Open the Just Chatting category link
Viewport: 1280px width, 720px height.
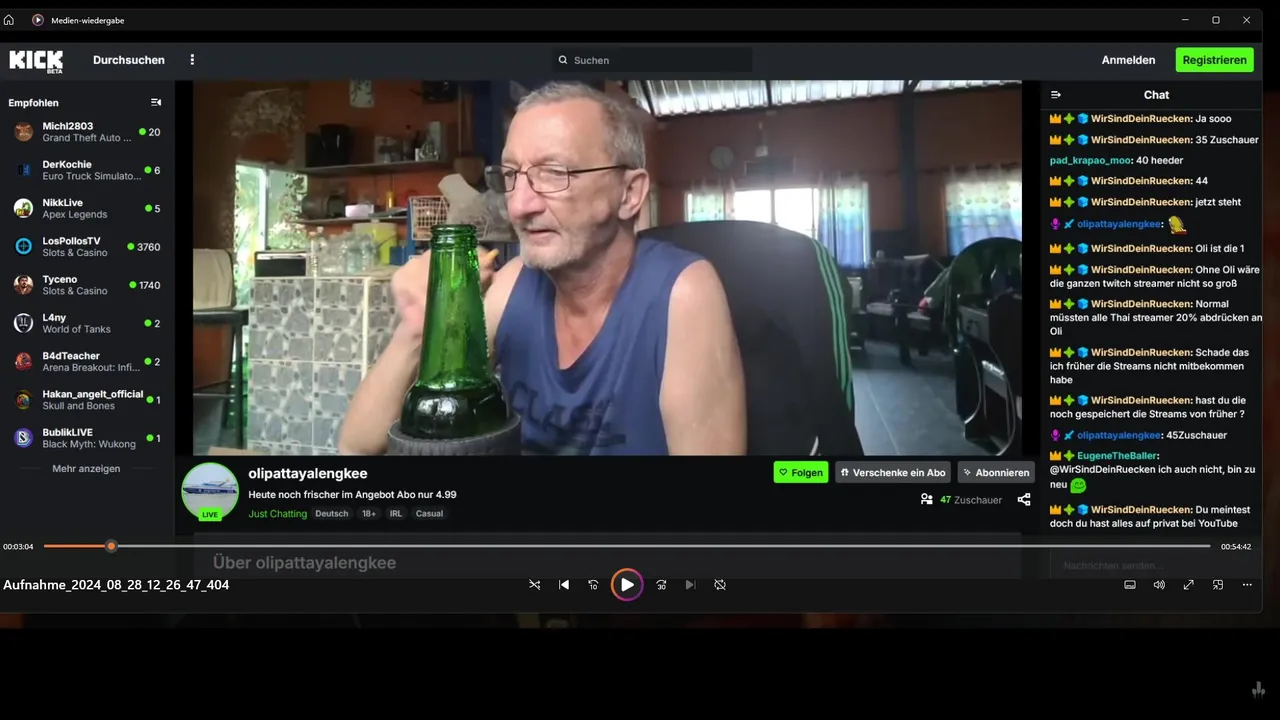tap(278, 513)
